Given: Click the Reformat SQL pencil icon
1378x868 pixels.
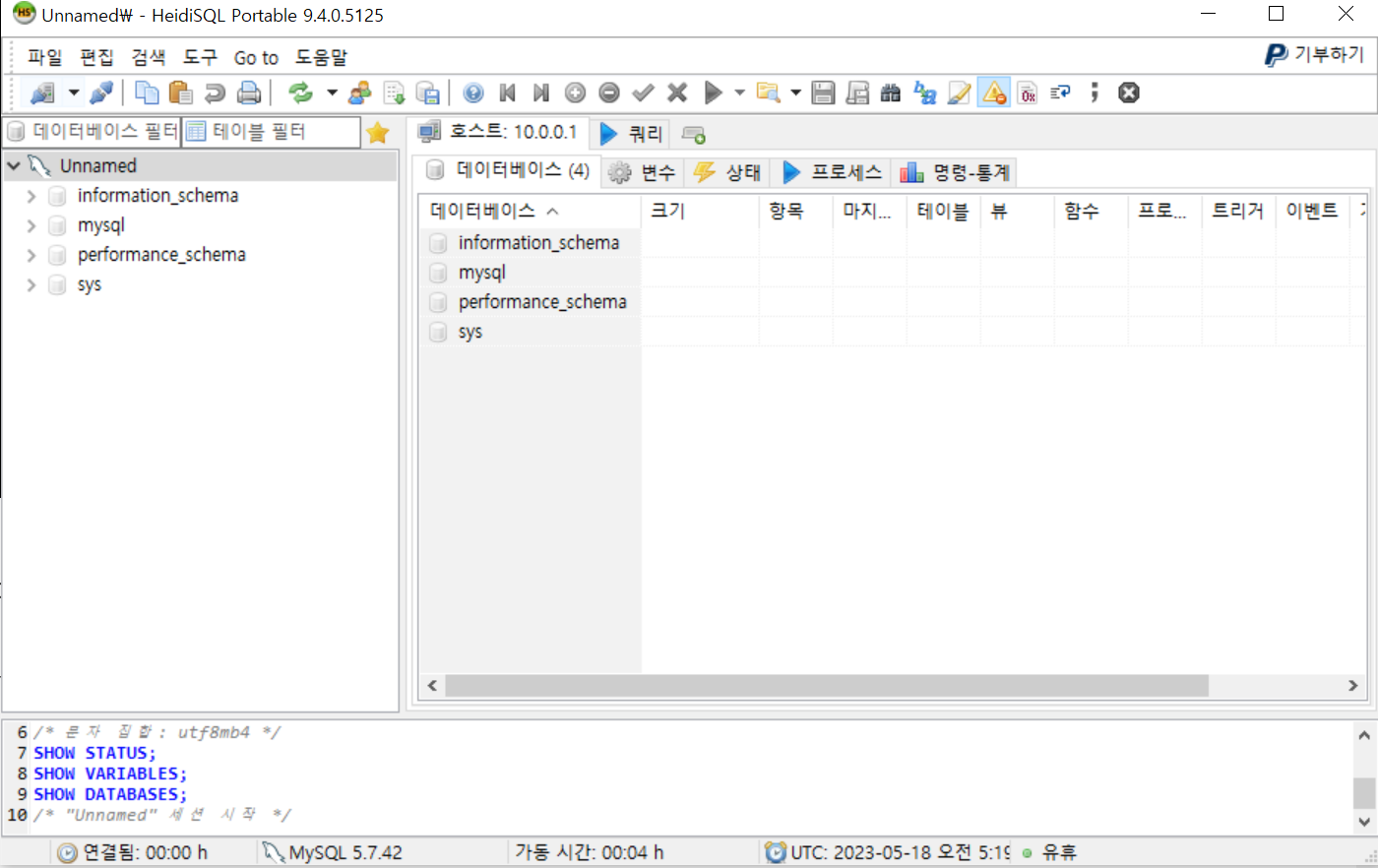Looking at the screenshot, I should point(959,93).
